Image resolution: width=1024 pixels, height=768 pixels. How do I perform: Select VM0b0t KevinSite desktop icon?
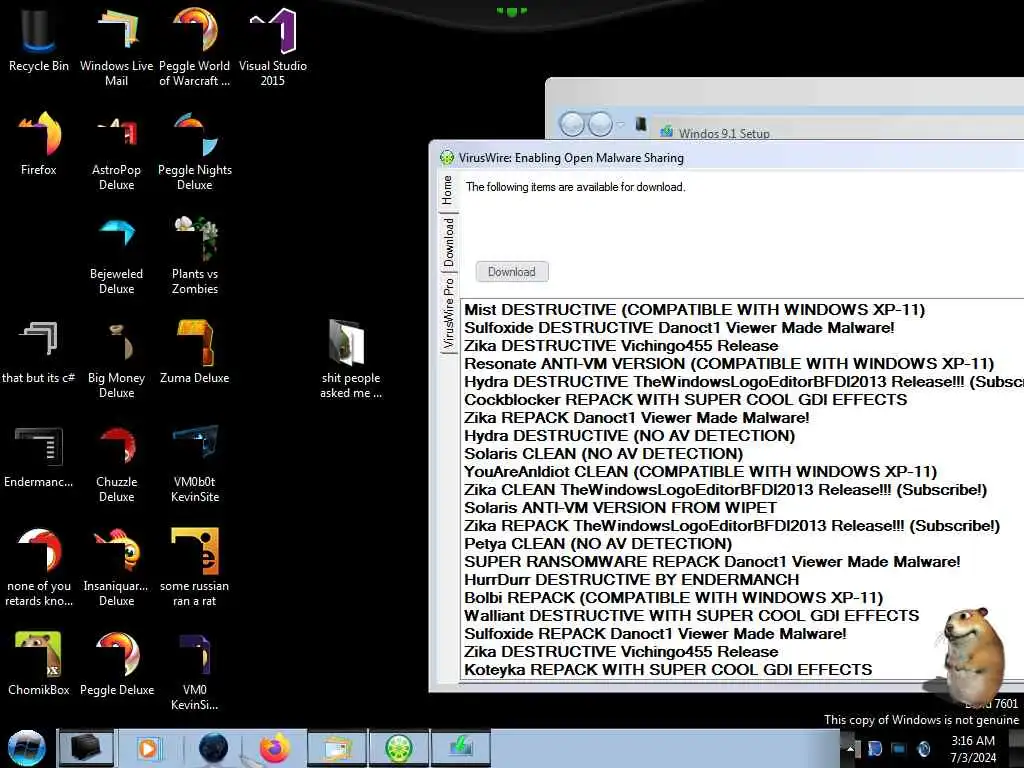point(195,464)
